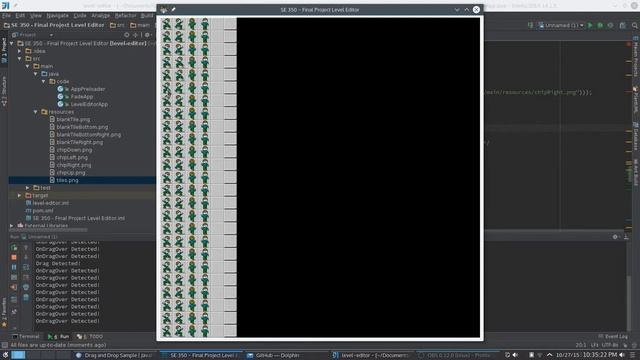Click the orange Stop icon in Run panel
Image resolution: width=640 pixels, height=360 pixels.
tap(14, 257)
